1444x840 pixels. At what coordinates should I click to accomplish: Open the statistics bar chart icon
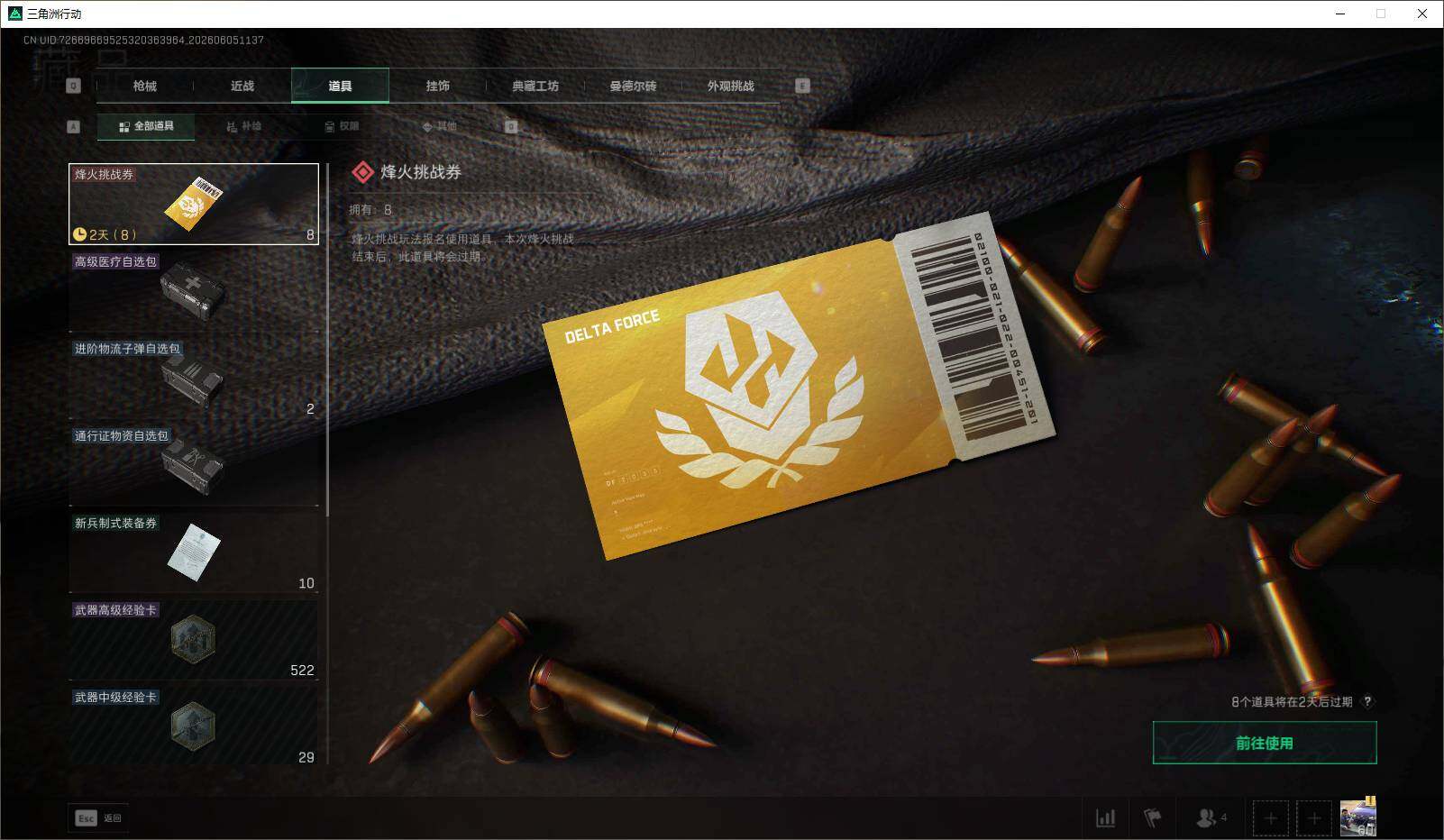click(1105, 818)
